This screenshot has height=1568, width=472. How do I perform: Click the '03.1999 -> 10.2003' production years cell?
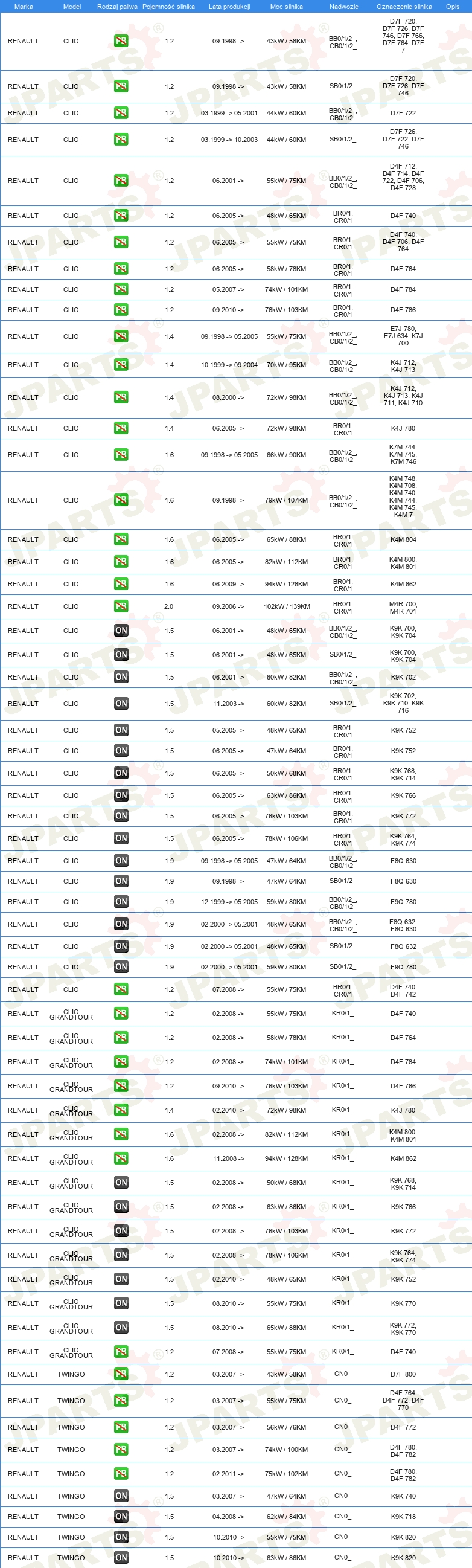(229, 140)
